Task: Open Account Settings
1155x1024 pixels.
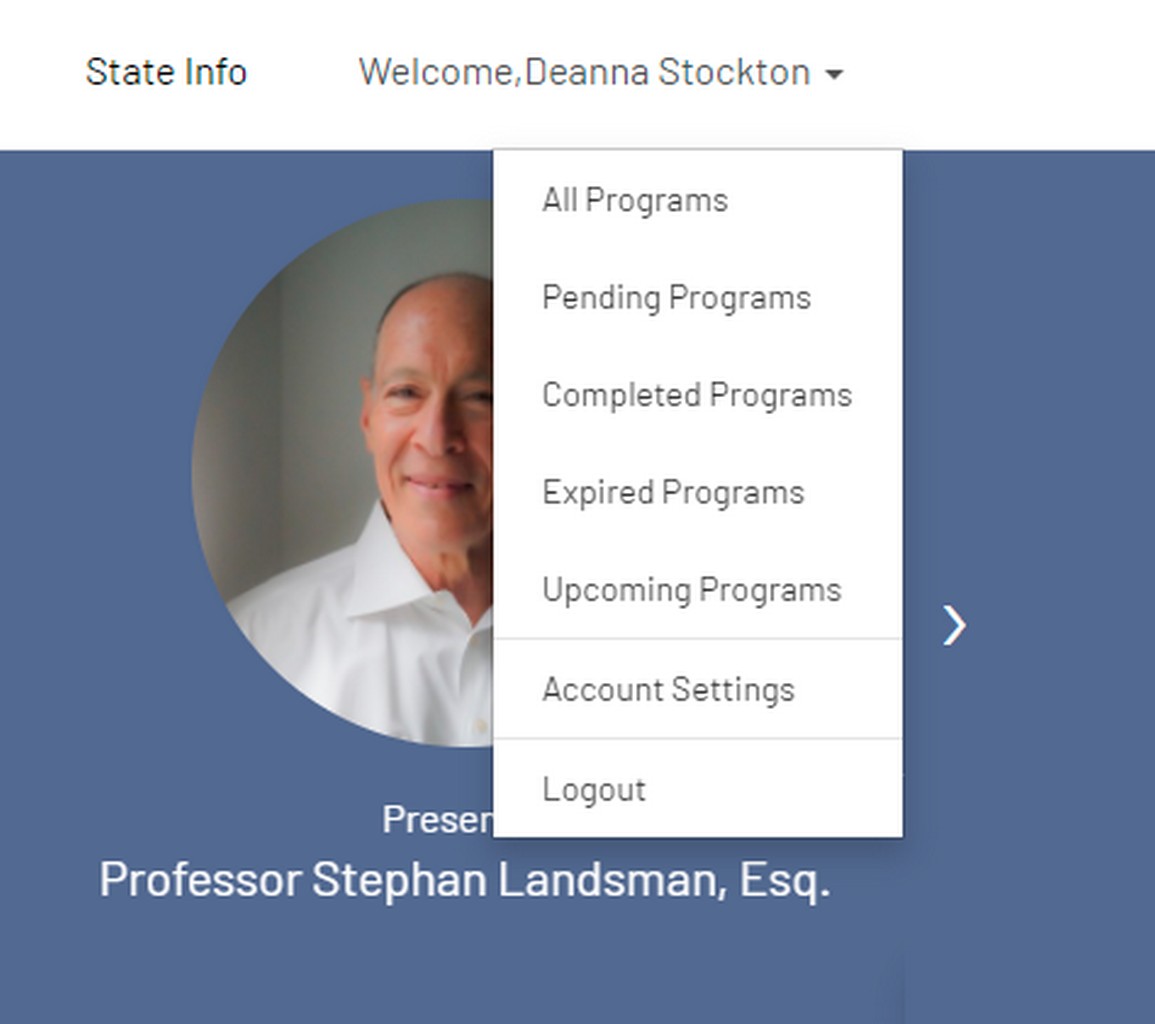Action: click(x=668, y=688)
